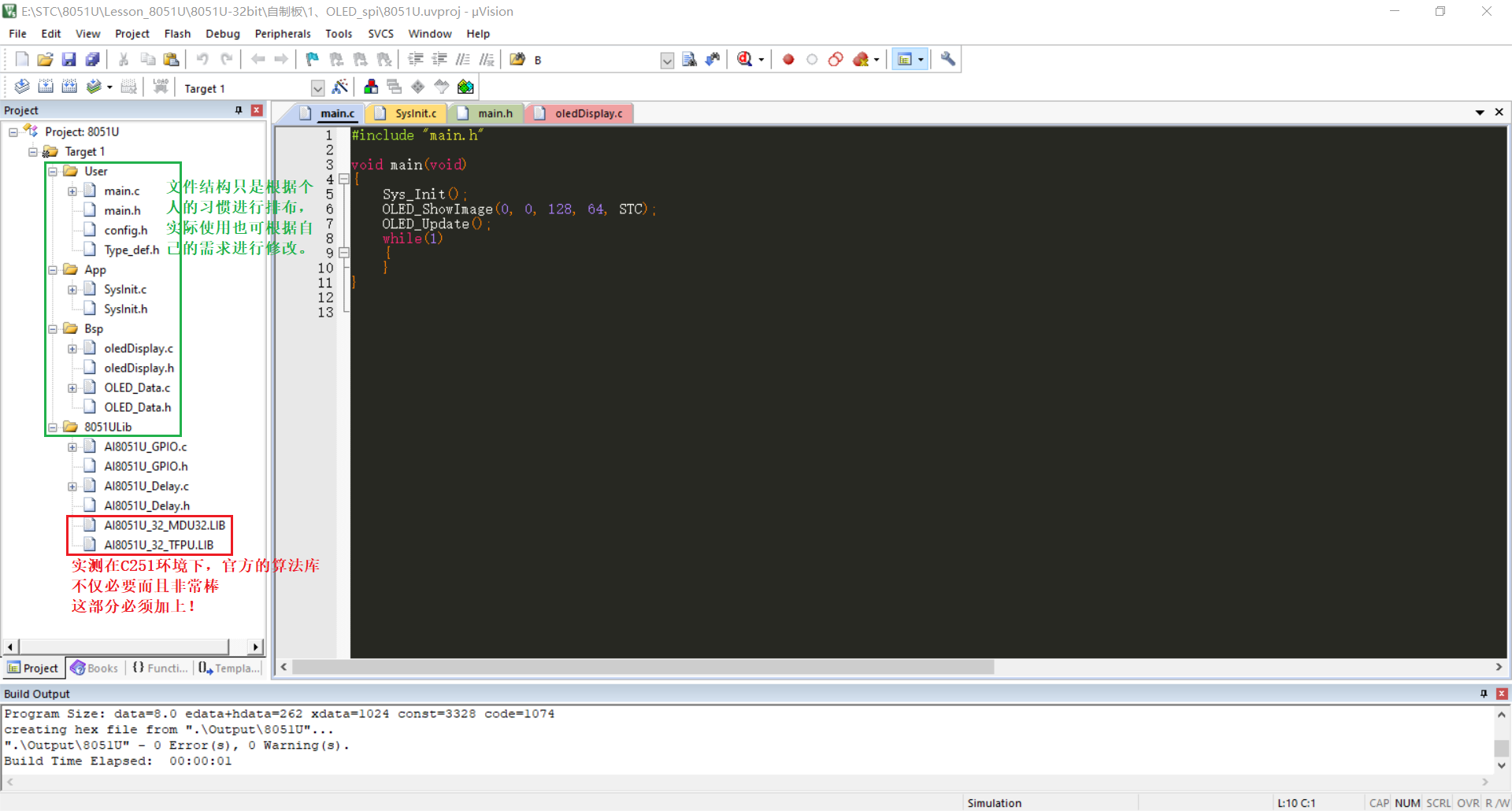
Task: Create a new file with the New icon
Action: pyautogui.click(x=22, y=59)
